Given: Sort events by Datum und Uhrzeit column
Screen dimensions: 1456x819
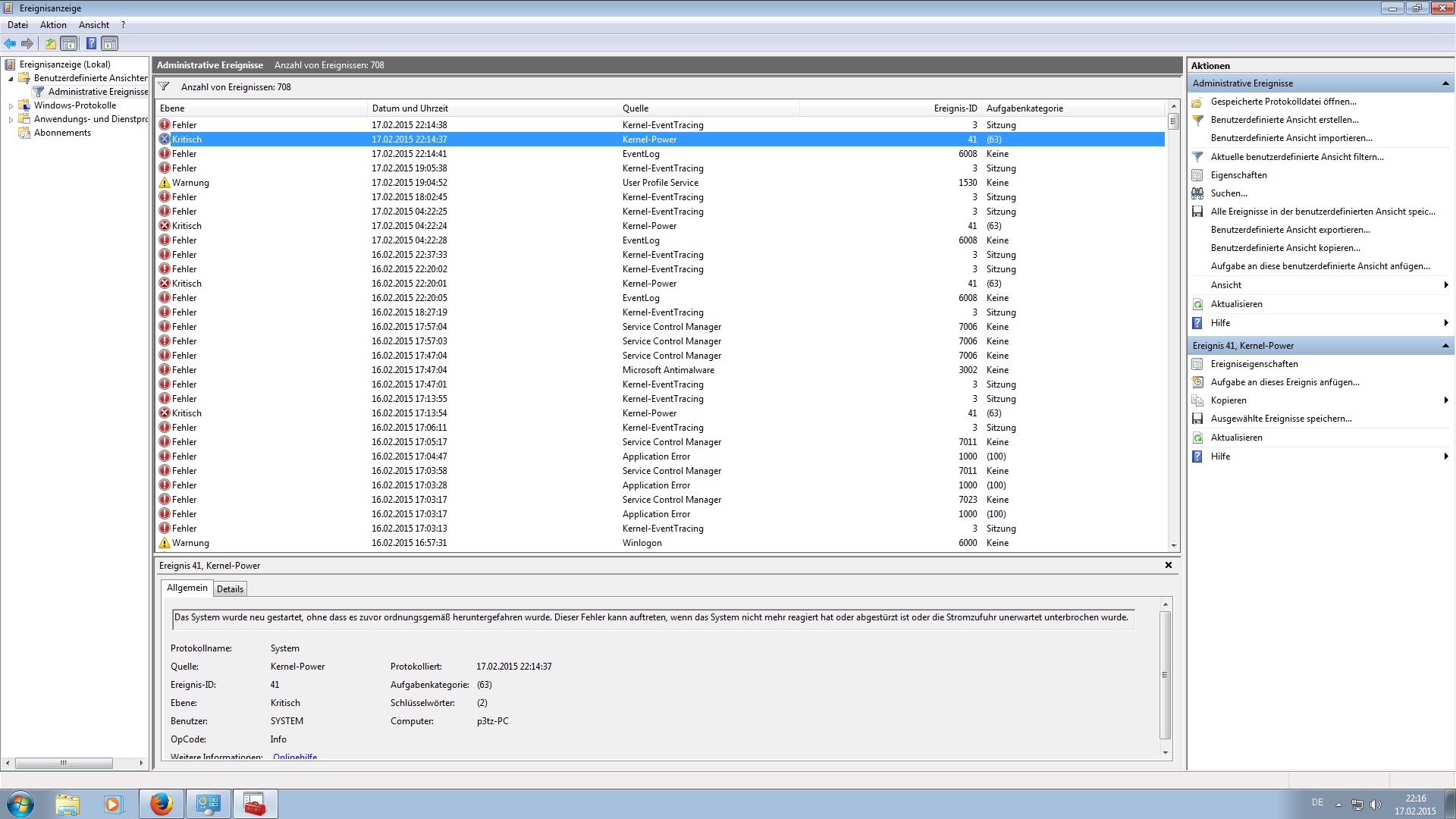Looking at the screenshot, I should pos(410,108).
